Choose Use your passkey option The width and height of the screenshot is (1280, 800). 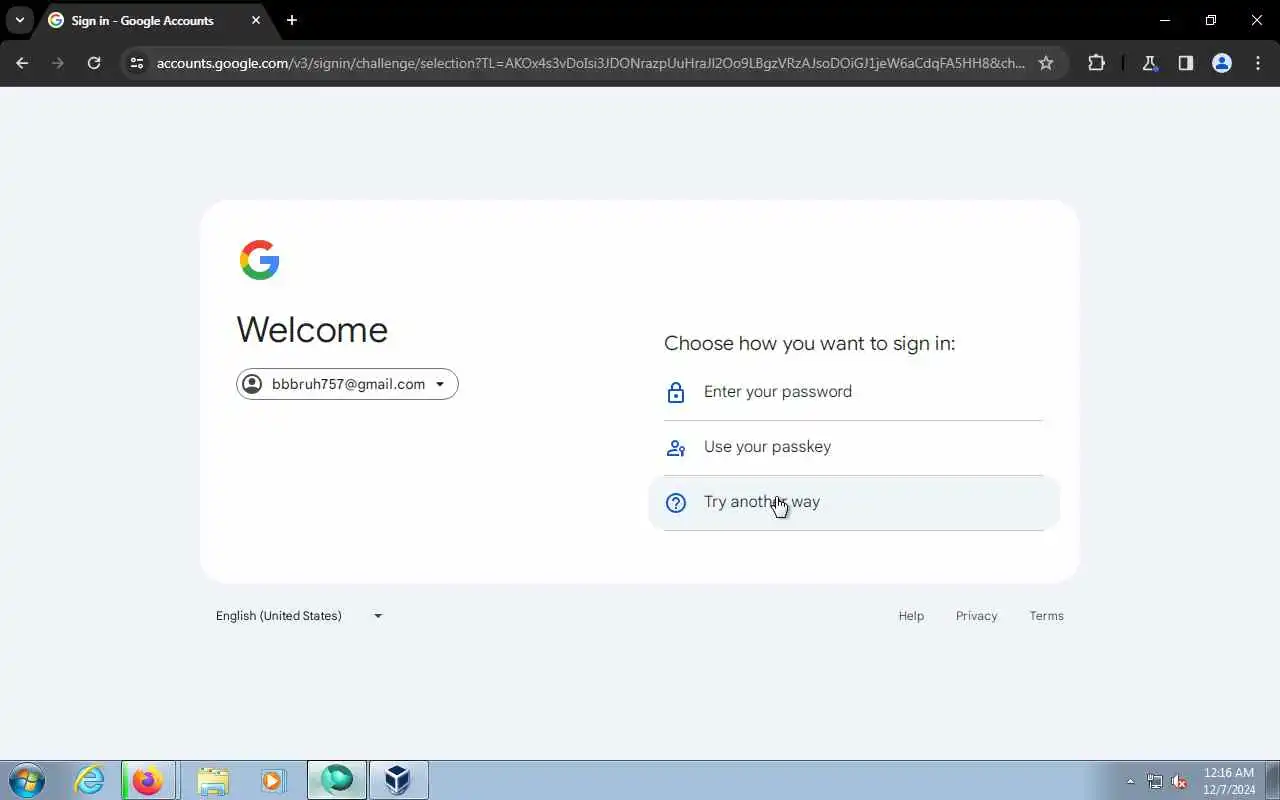[x=854, y=447]
